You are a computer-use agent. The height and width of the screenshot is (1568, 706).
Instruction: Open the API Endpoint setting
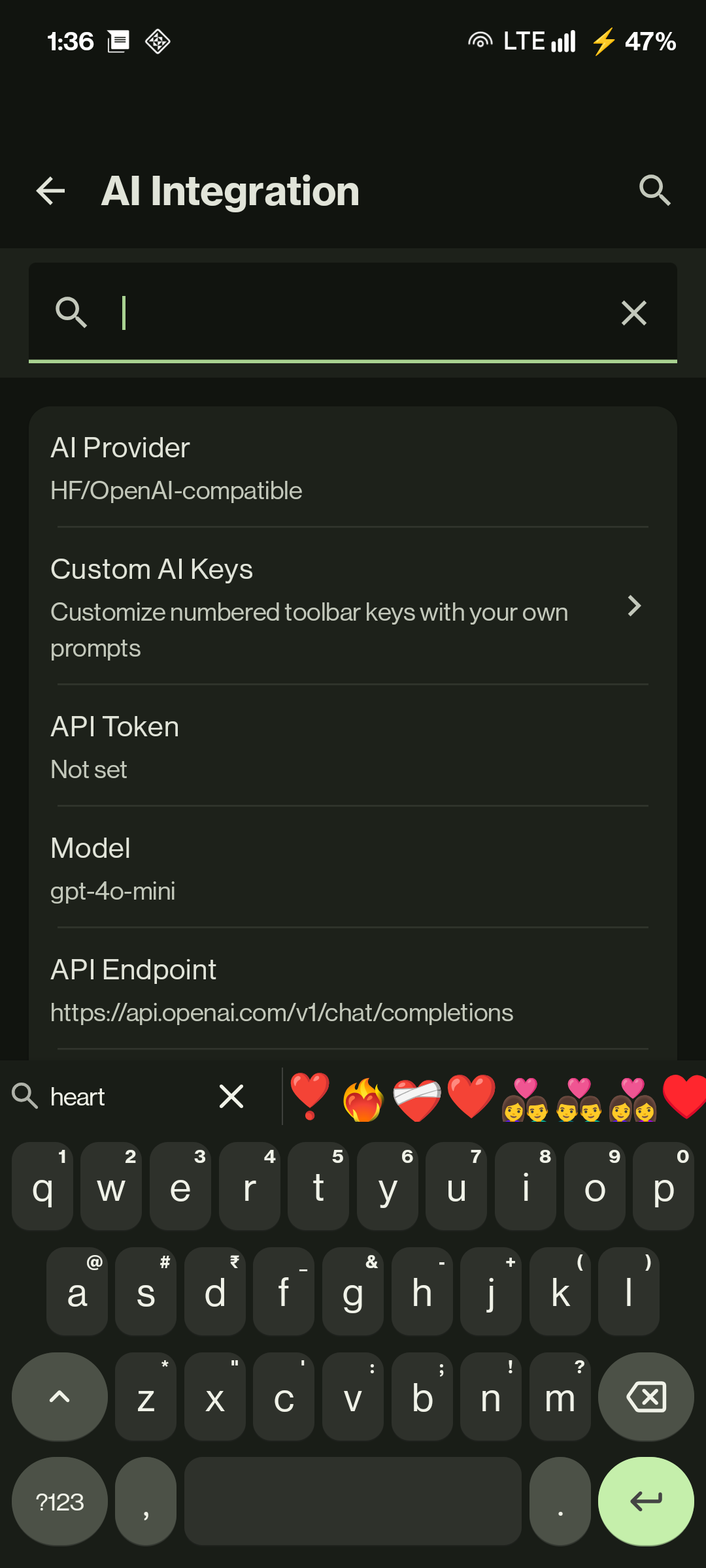(x=353, y=989)
